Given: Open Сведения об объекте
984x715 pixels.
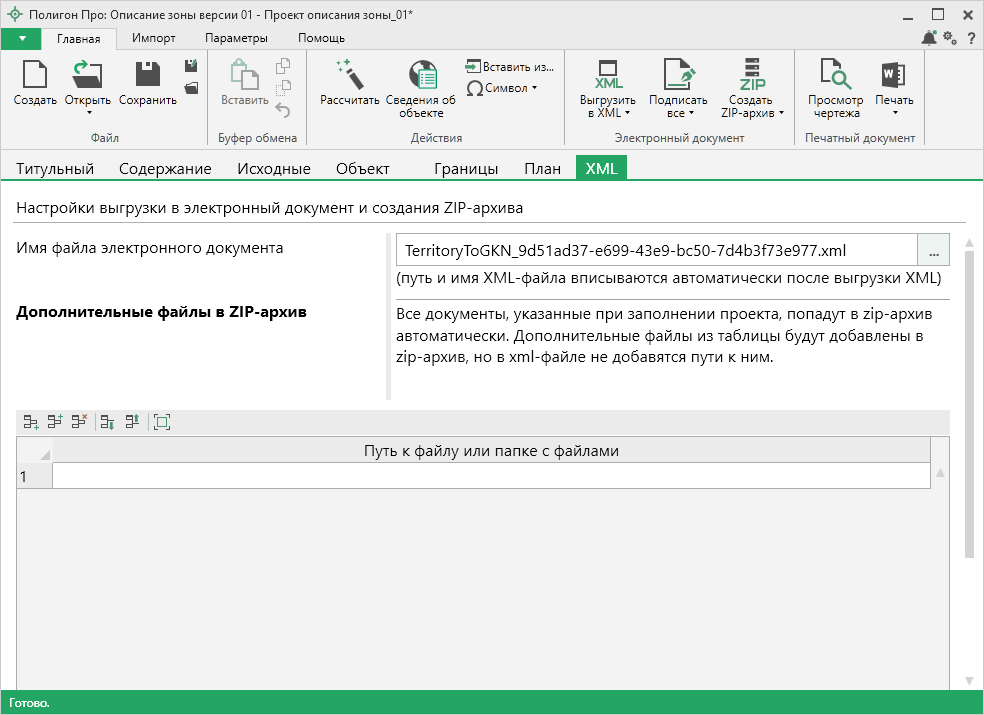Looking at the screenshot, I should 421,76.
